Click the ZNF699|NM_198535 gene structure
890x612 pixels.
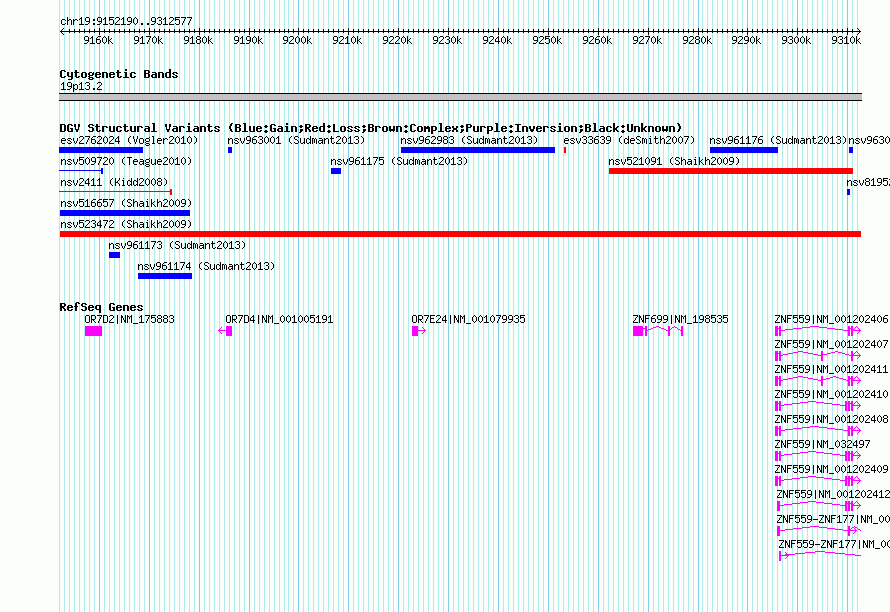point(658,331)
